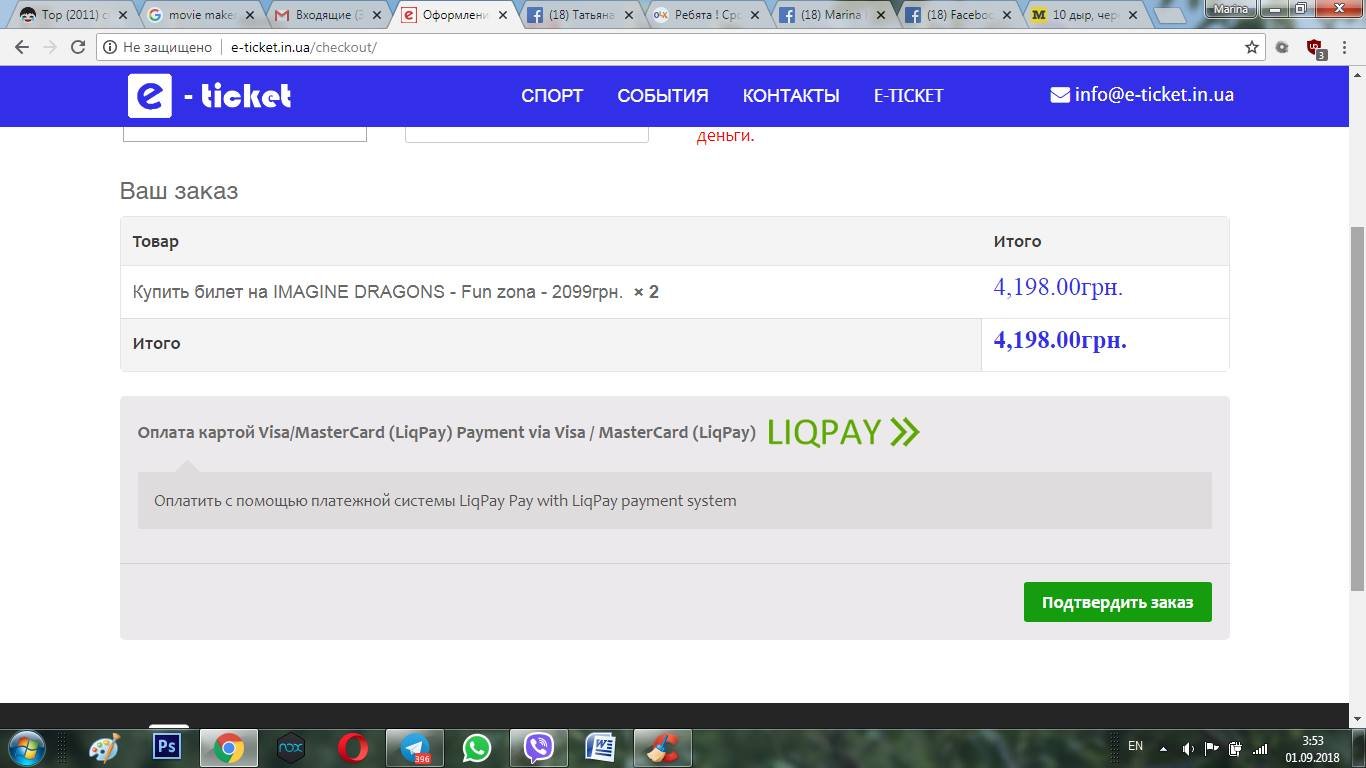
Task: Click the info@e-ticket.in.ua email link
Action: pyautogui.click(x=1142, y=95)
